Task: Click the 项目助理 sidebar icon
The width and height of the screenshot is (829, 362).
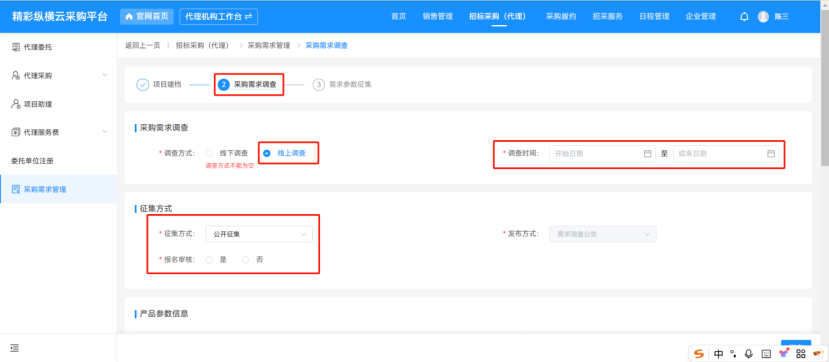Action: pyautogui.click(x=16, y=104)
